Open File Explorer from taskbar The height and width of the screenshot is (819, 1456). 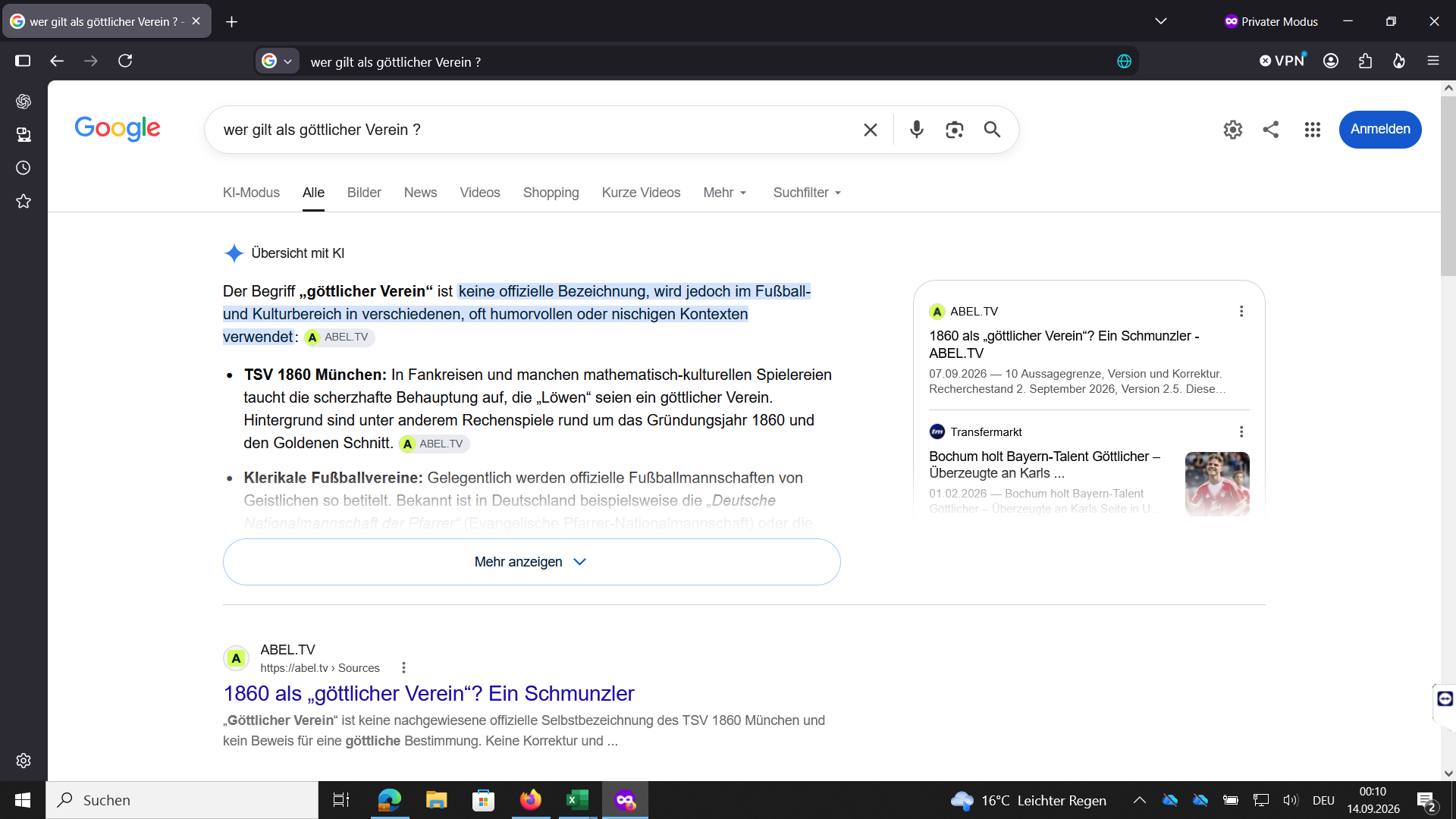coord(436,800)
